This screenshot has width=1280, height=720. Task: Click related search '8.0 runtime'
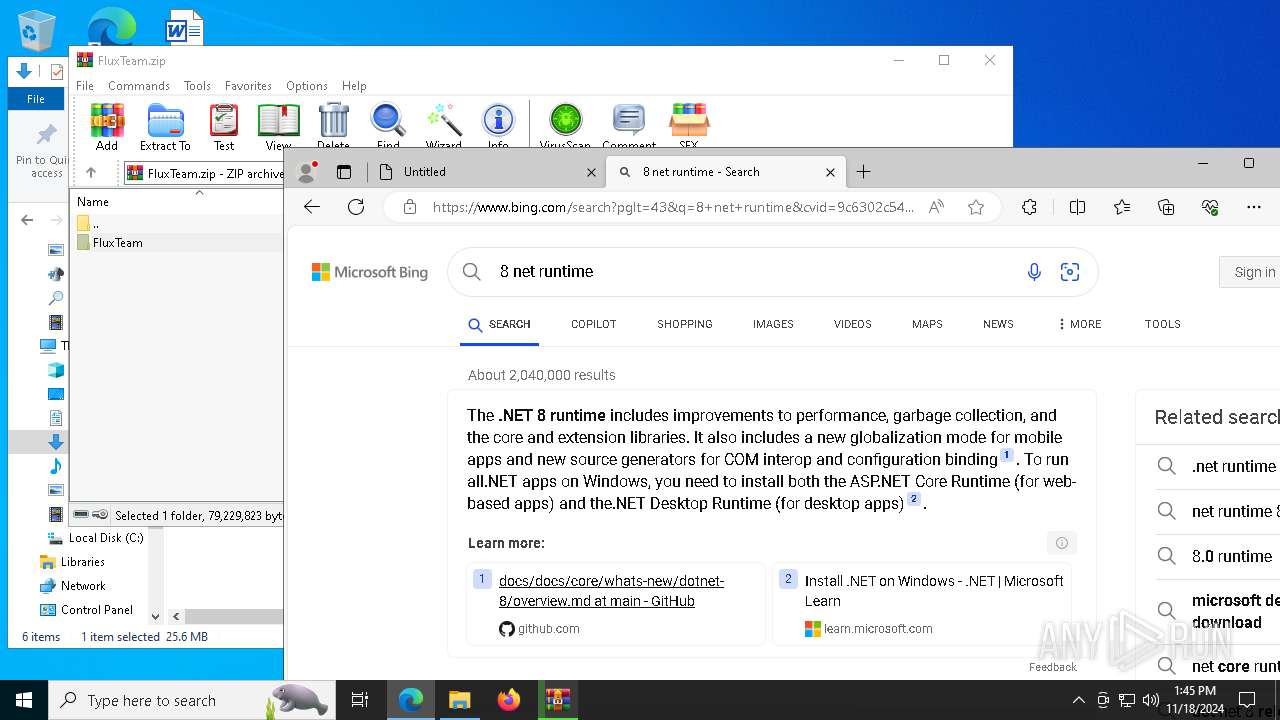1232,556
